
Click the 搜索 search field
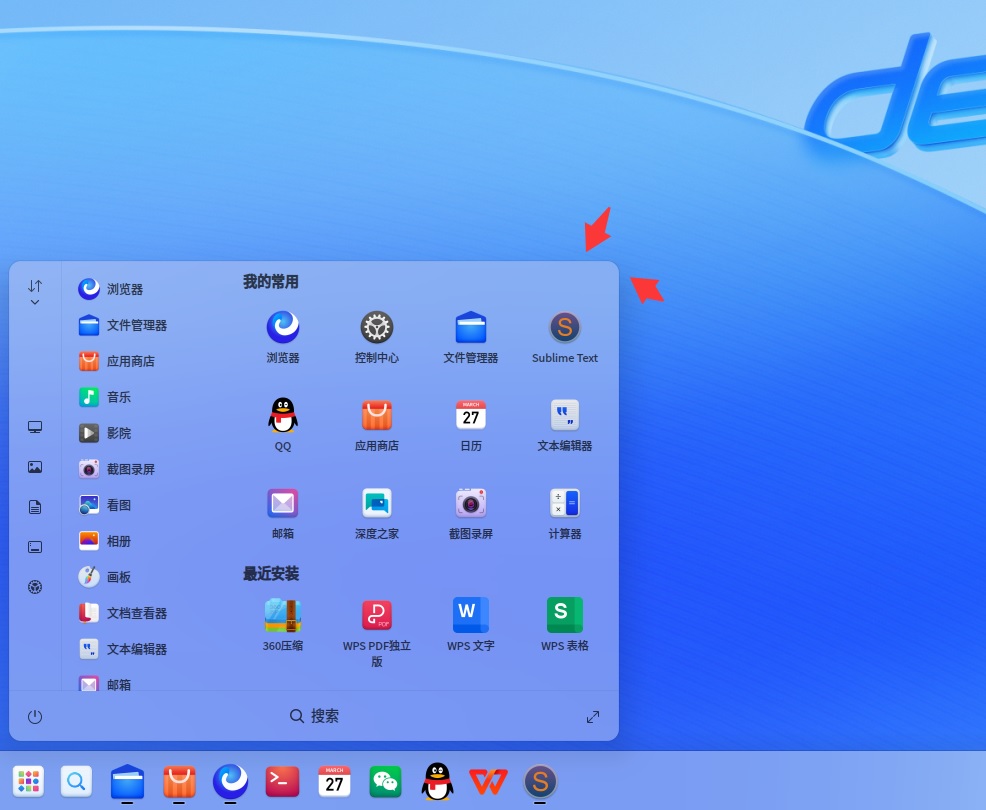click(314, 716)
